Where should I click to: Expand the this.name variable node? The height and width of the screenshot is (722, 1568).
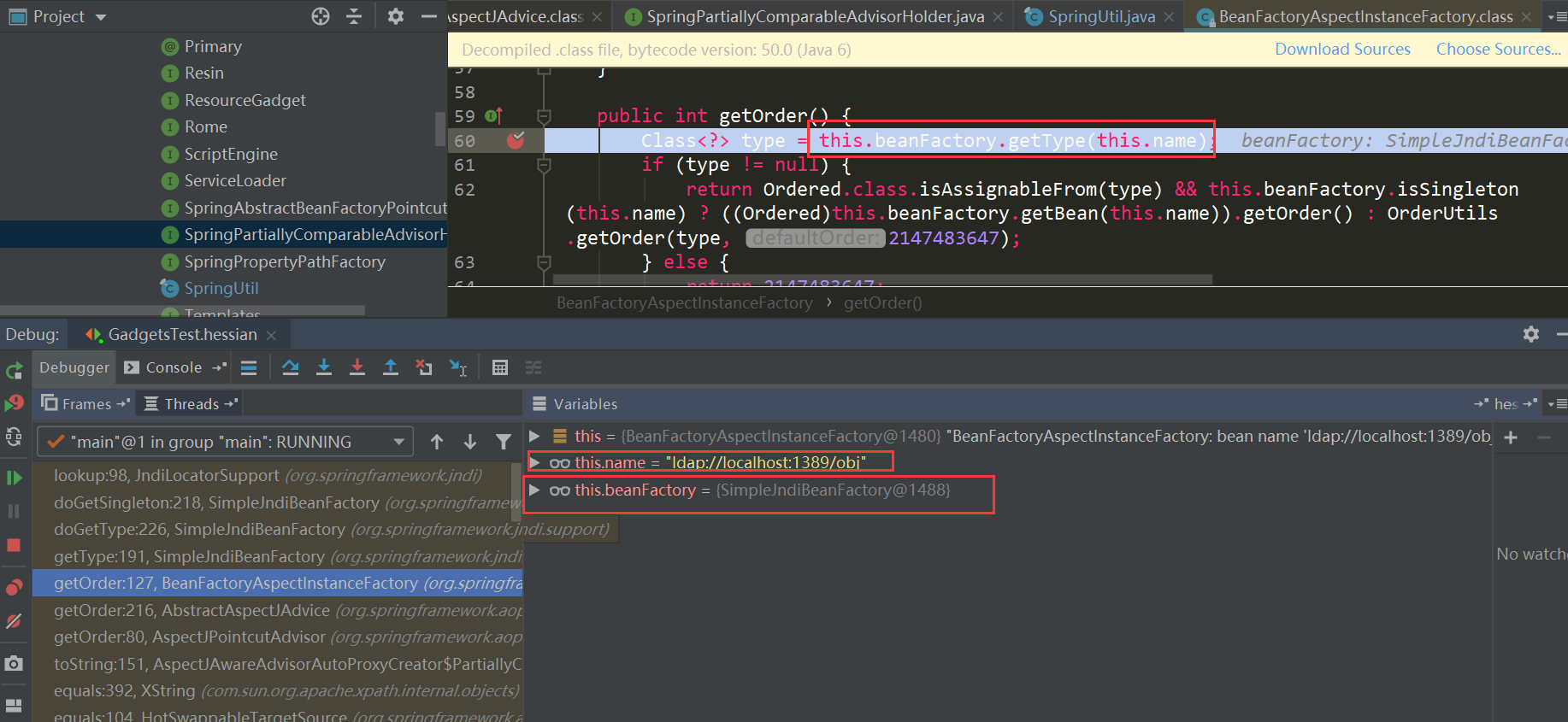point(534,462)
